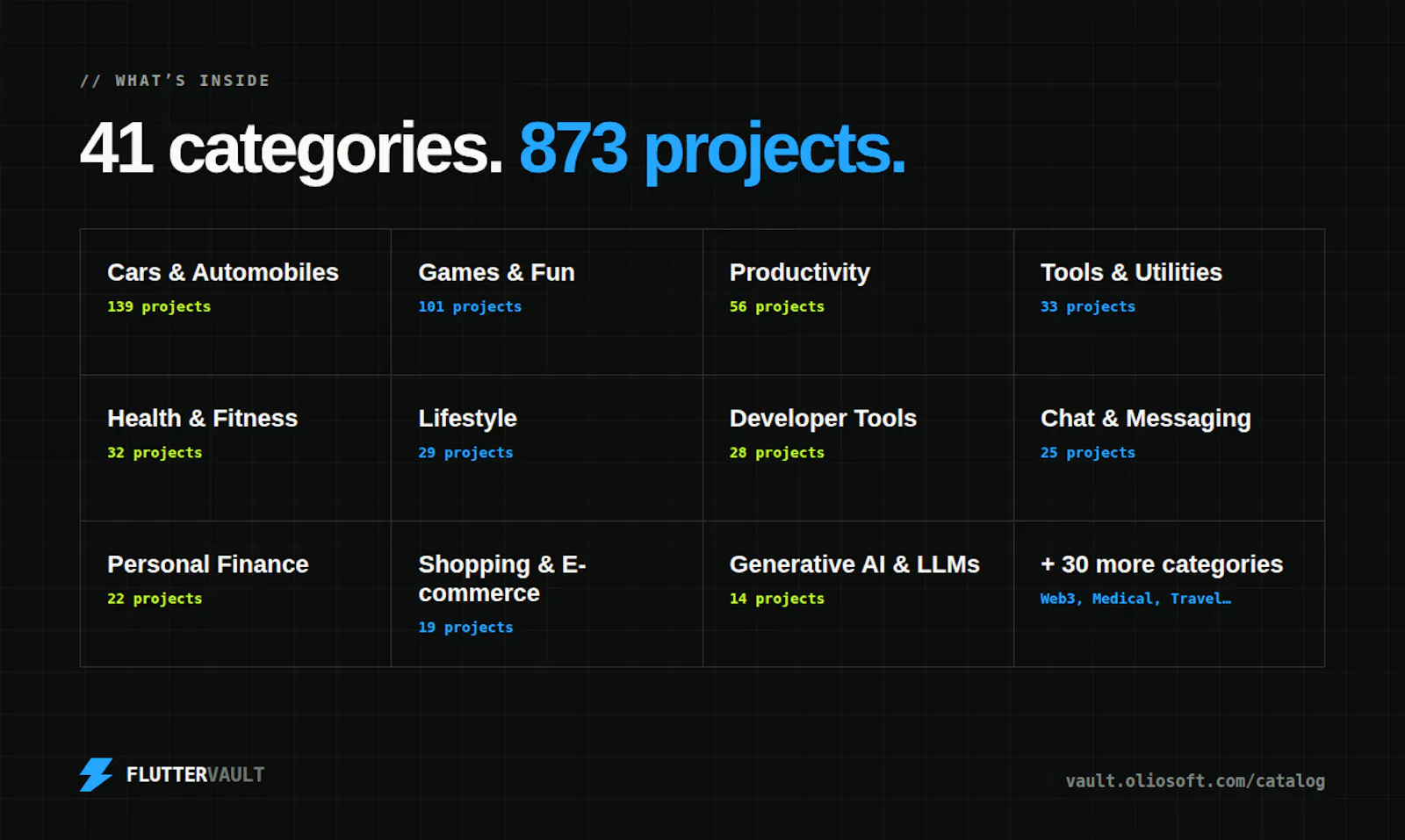Click the vault.oliosoft.com/catalog URL
The width and height of the screenshot is (1405, 840).
coord(1195,780)
